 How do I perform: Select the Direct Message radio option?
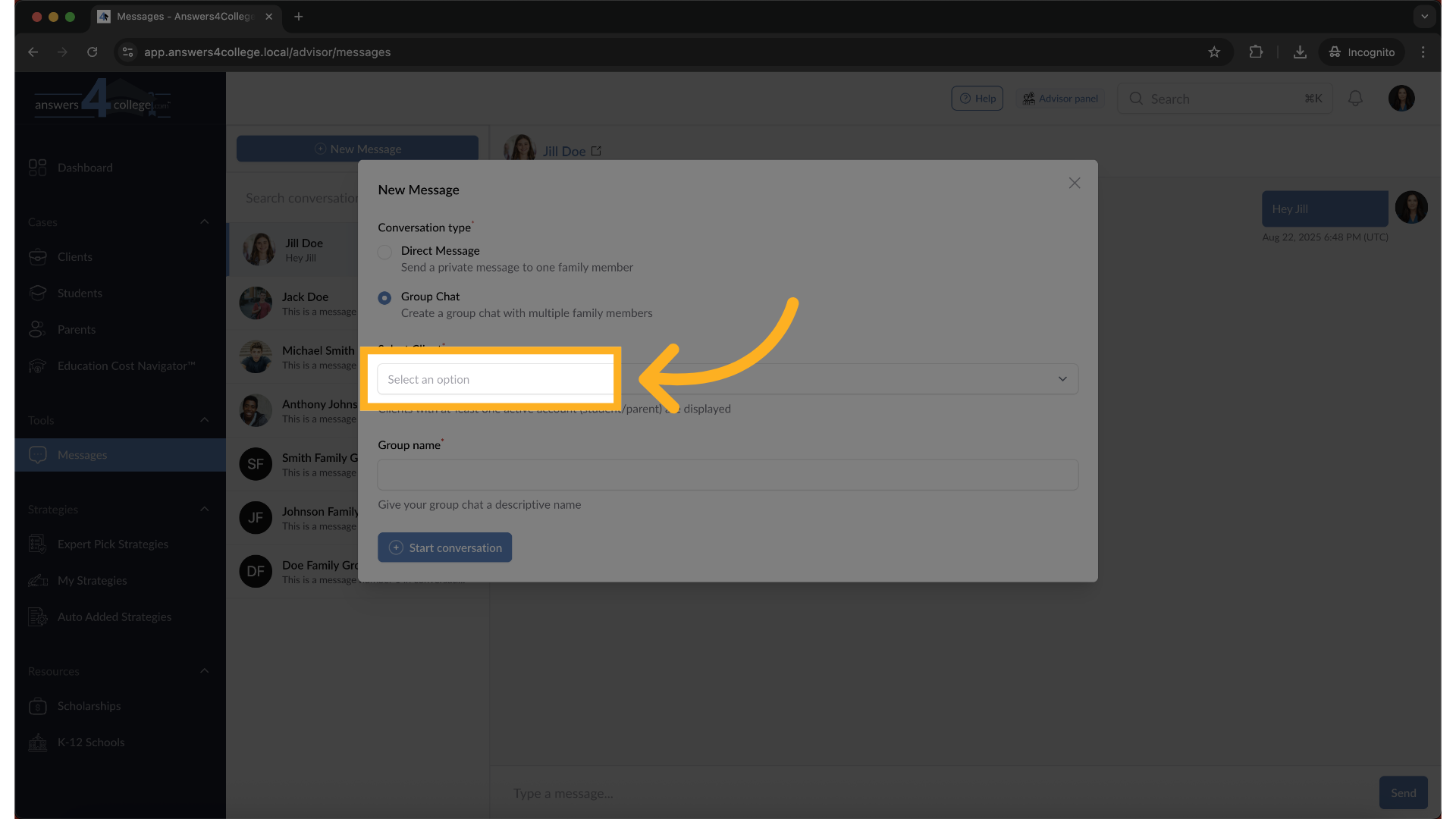tap(385, 253)
